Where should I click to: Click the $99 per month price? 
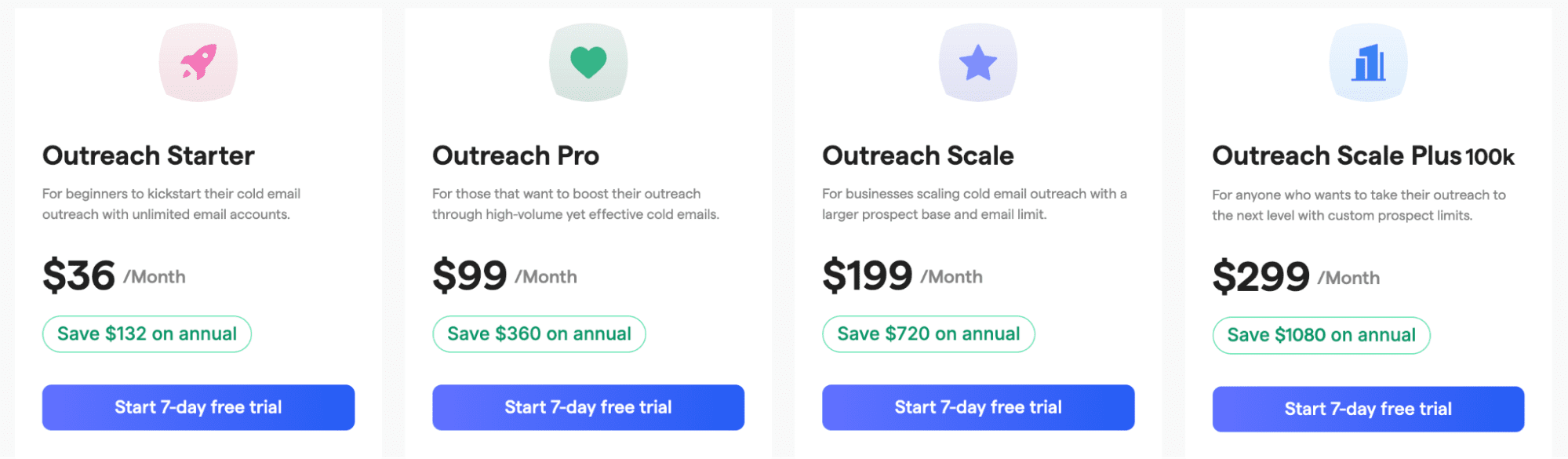tap(504, 276)
